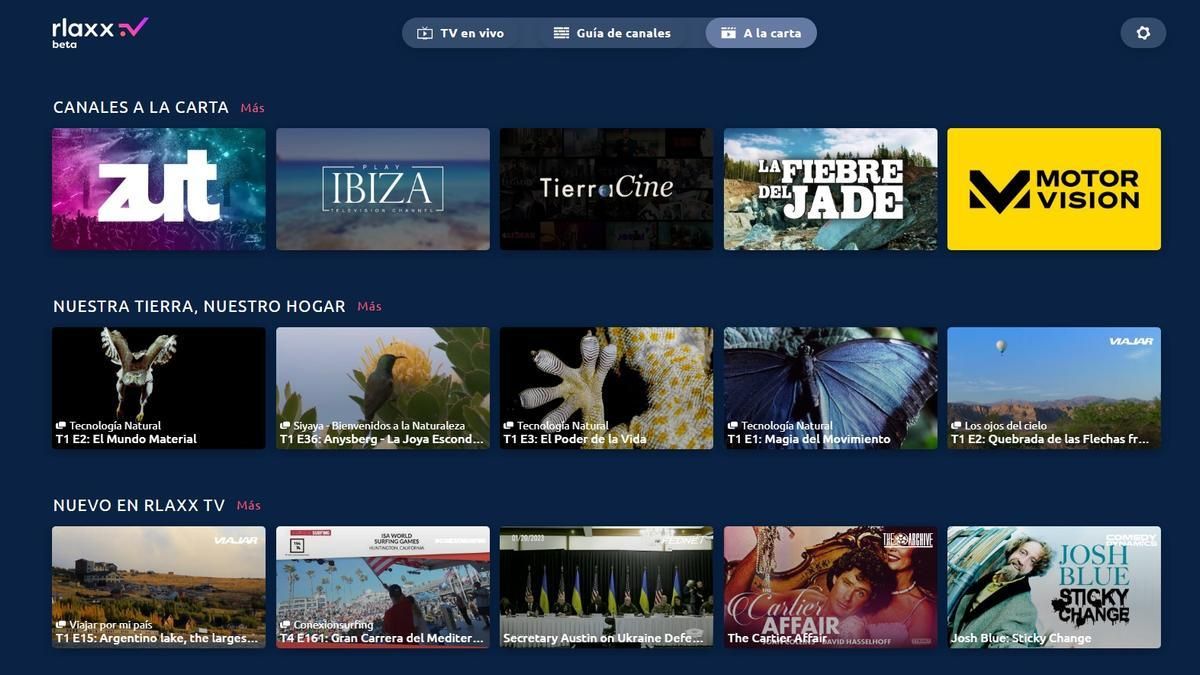Play La Fiebre del Jade channel
Screen dimensions: 1200x675
pos(829,188)
